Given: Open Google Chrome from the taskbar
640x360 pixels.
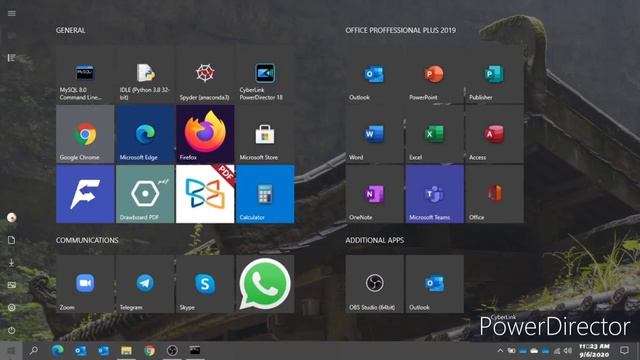Looking at the screenshot, I should pos(149,351).
